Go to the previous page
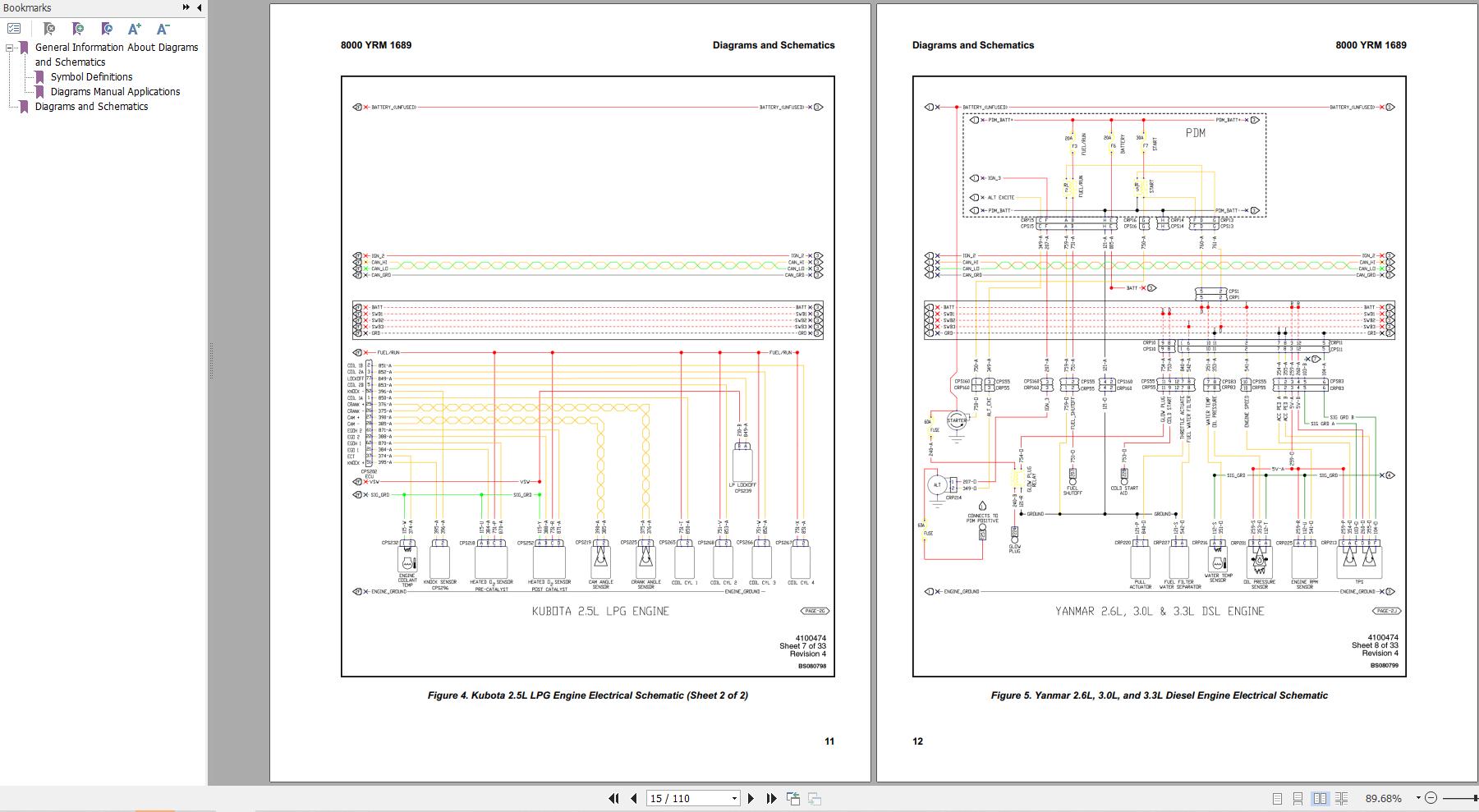The height and width of the screenshot is (812, 1479). coord(634,798)
